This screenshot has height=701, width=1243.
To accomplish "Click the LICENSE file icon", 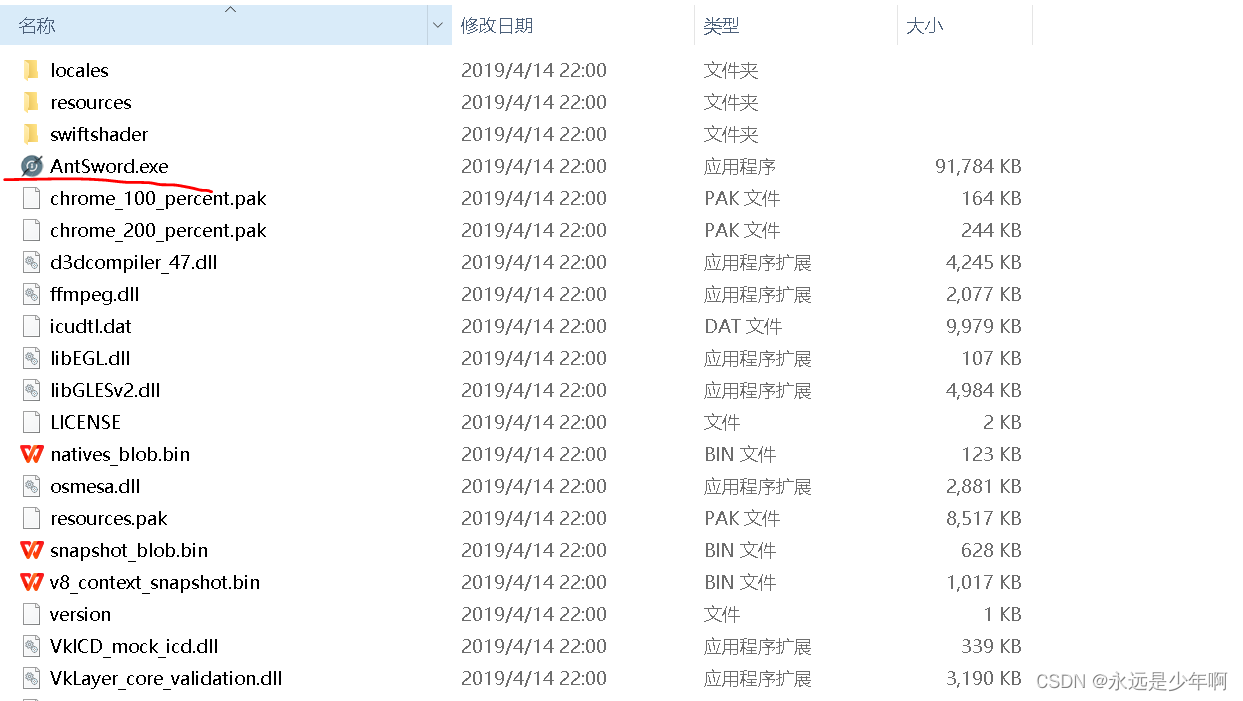I will (32, 422).
